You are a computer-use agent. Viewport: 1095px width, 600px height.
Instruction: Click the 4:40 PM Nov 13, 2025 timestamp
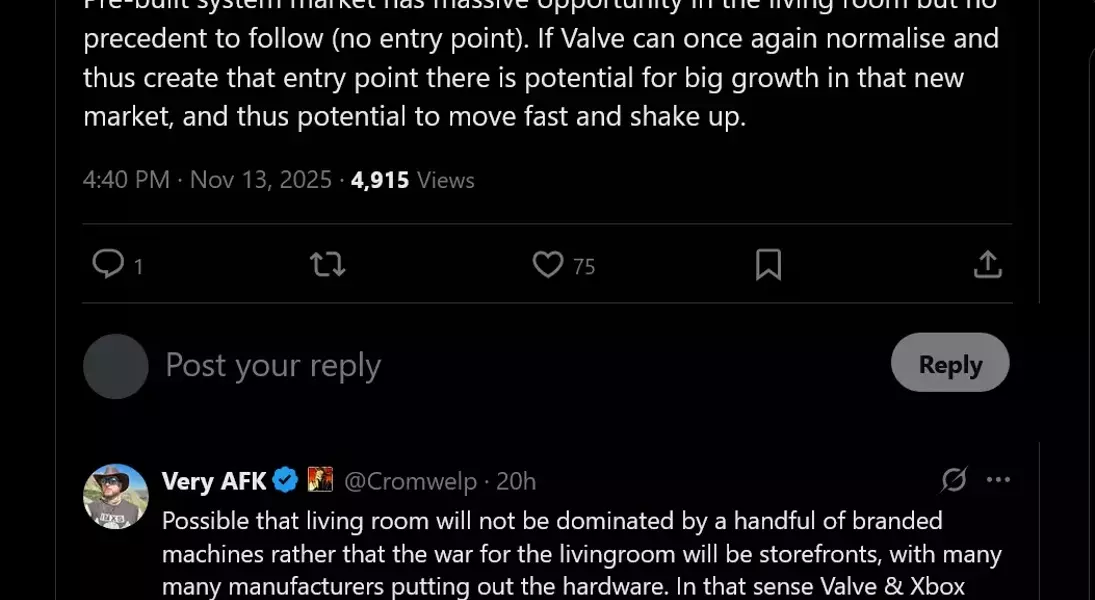pos(207,180)
